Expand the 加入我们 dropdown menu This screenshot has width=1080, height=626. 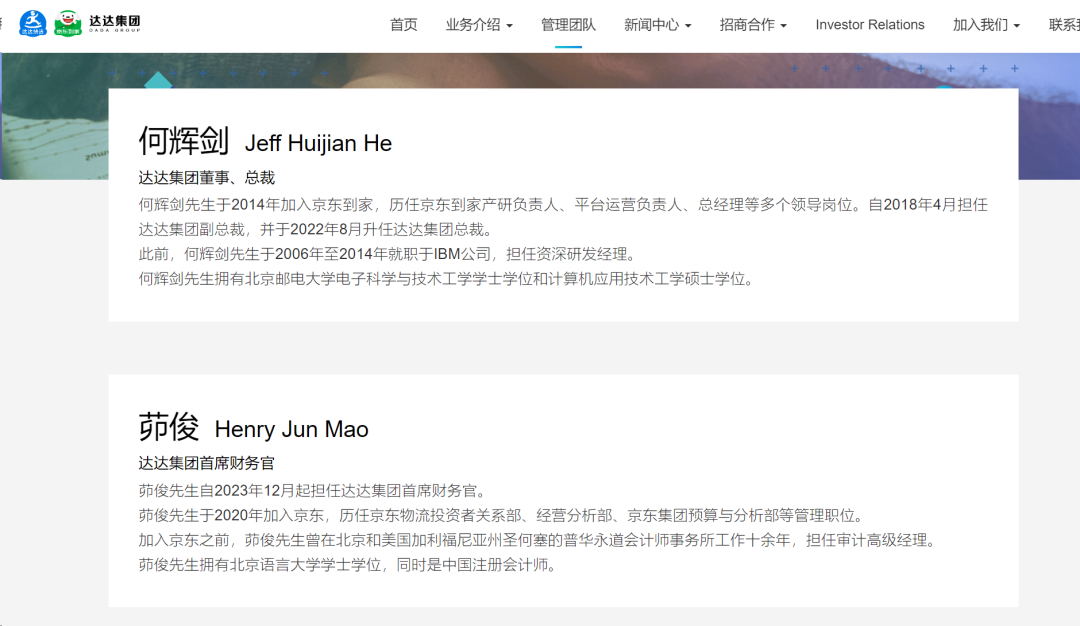coord(986,25)
